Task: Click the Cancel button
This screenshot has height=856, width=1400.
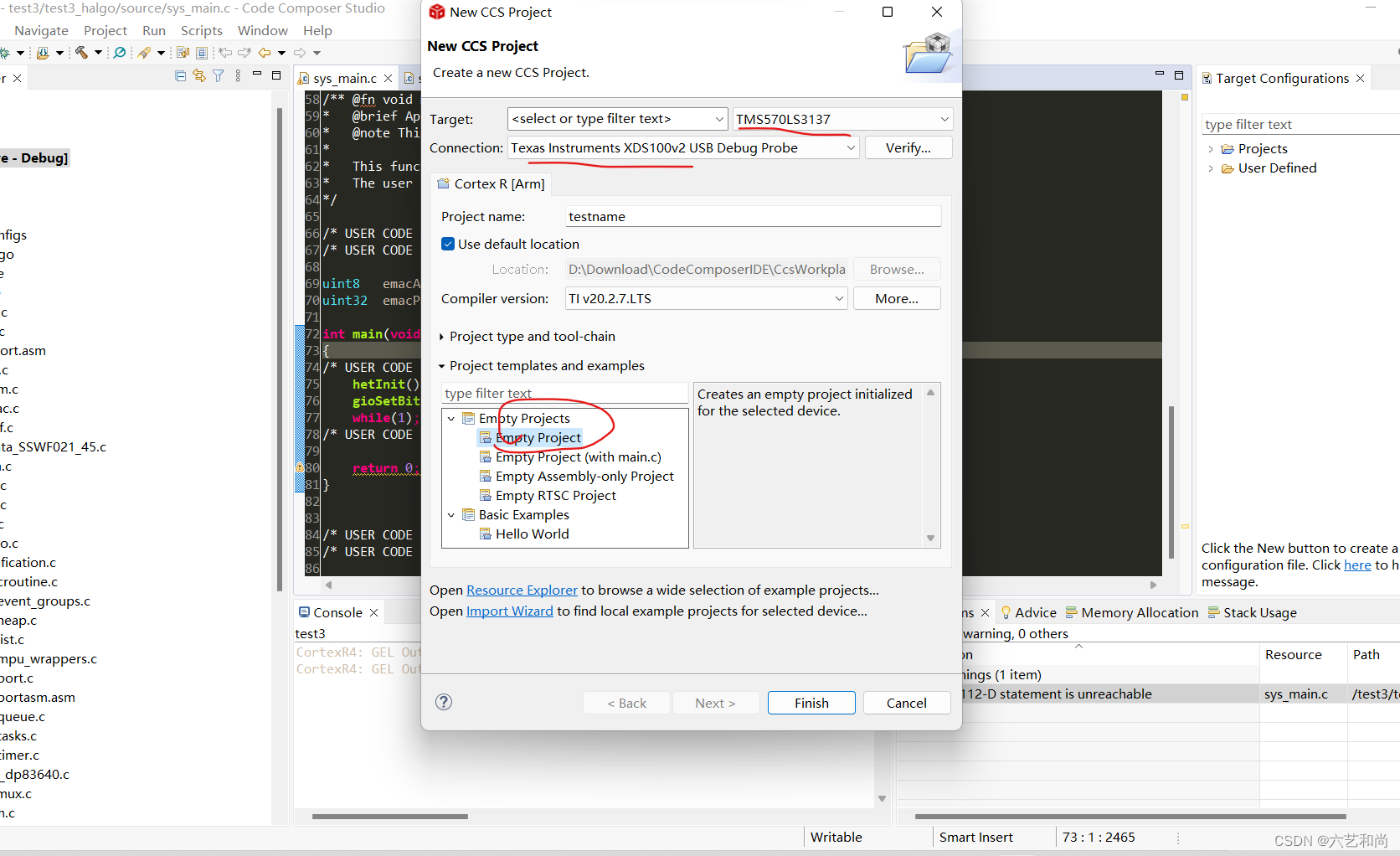Action: 907,703
